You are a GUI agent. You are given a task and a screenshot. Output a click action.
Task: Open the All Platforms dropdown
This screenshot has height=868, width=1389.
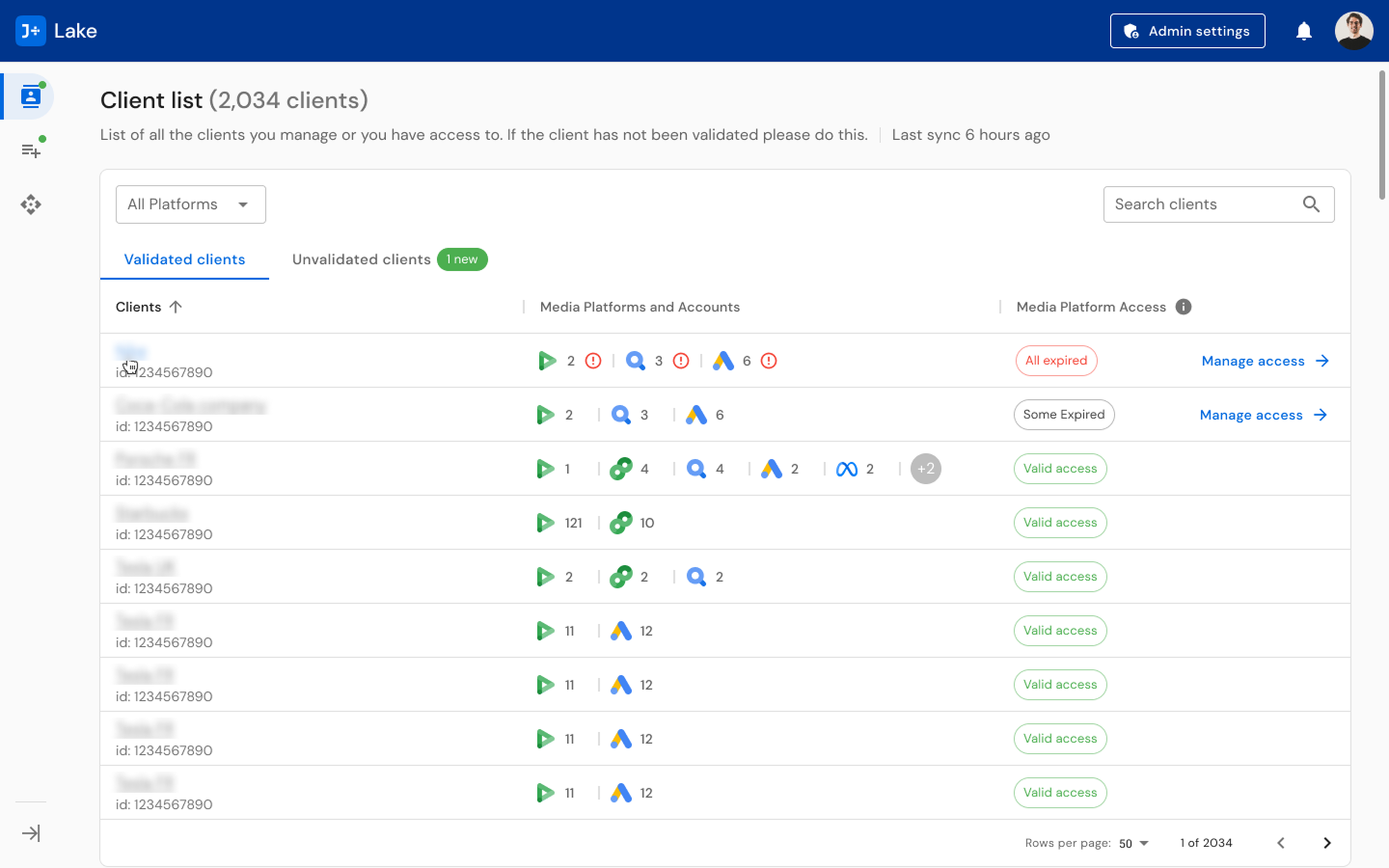pyautogui.click(x=190, y=203)
